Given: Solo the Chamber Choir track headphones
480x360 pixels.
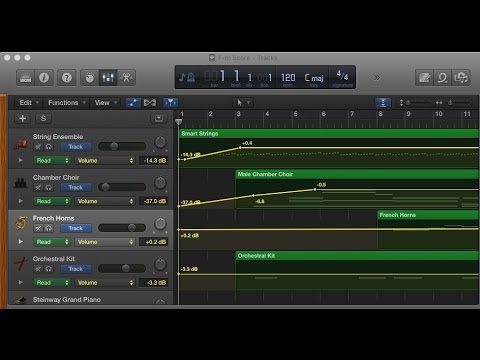Looking at the screenshot, I should pos(49,187).
